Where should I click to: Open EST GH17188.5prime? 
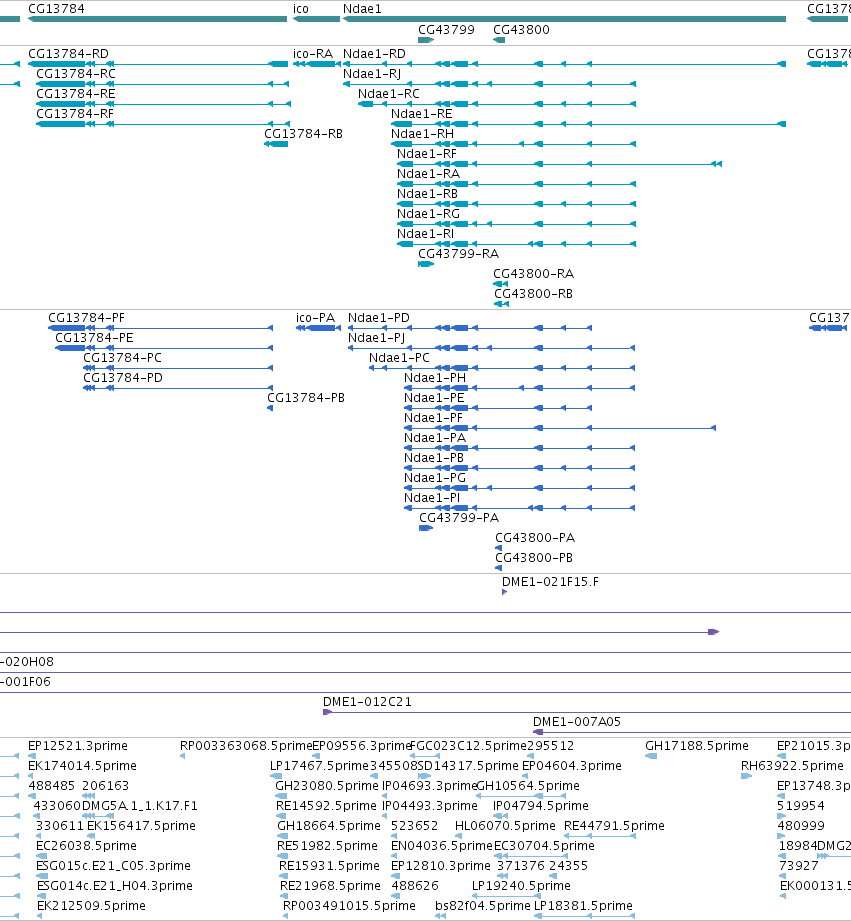coord(697,745)
